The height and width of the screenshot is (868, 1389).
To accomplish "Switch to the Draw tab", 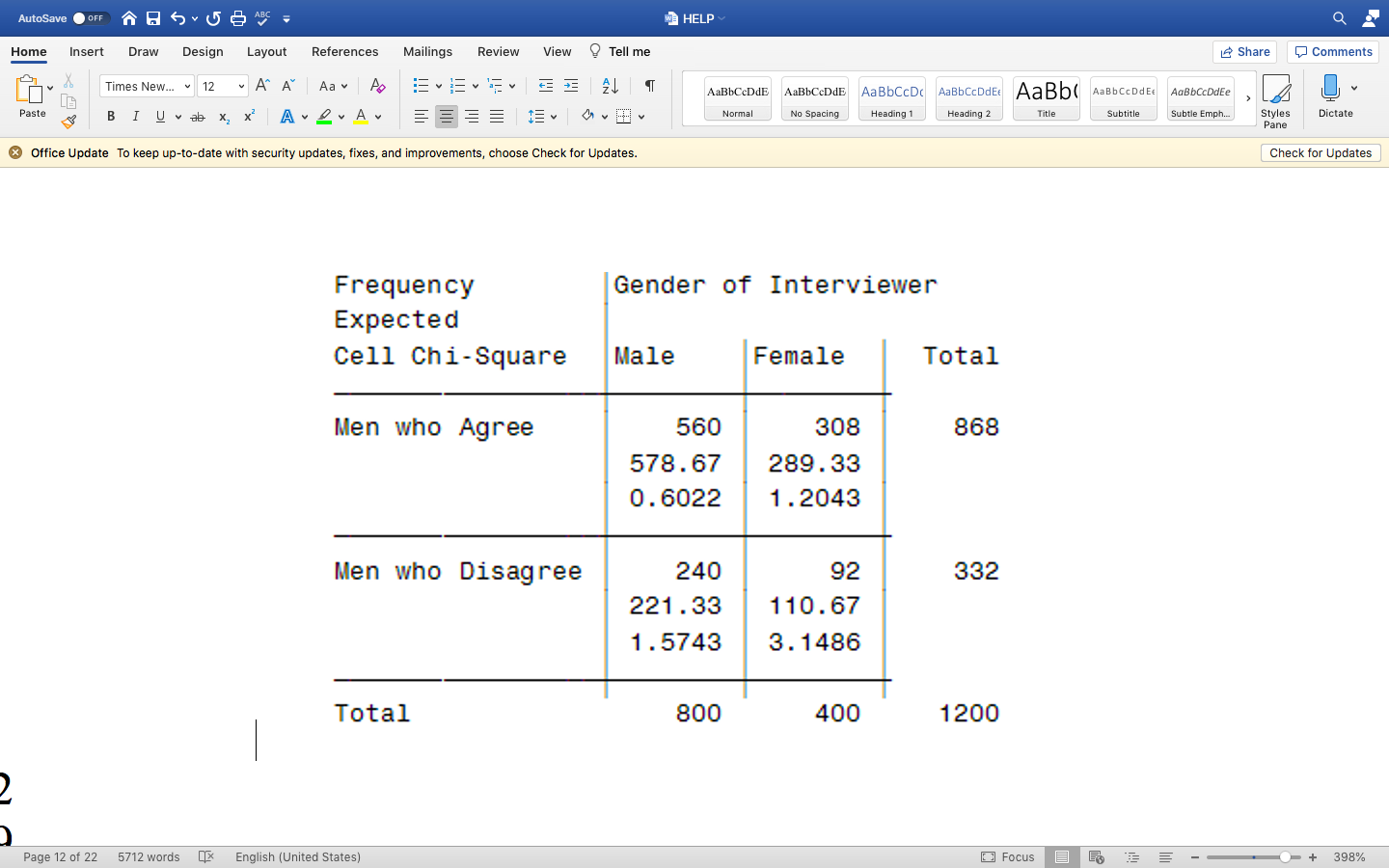I will point(144,52).
